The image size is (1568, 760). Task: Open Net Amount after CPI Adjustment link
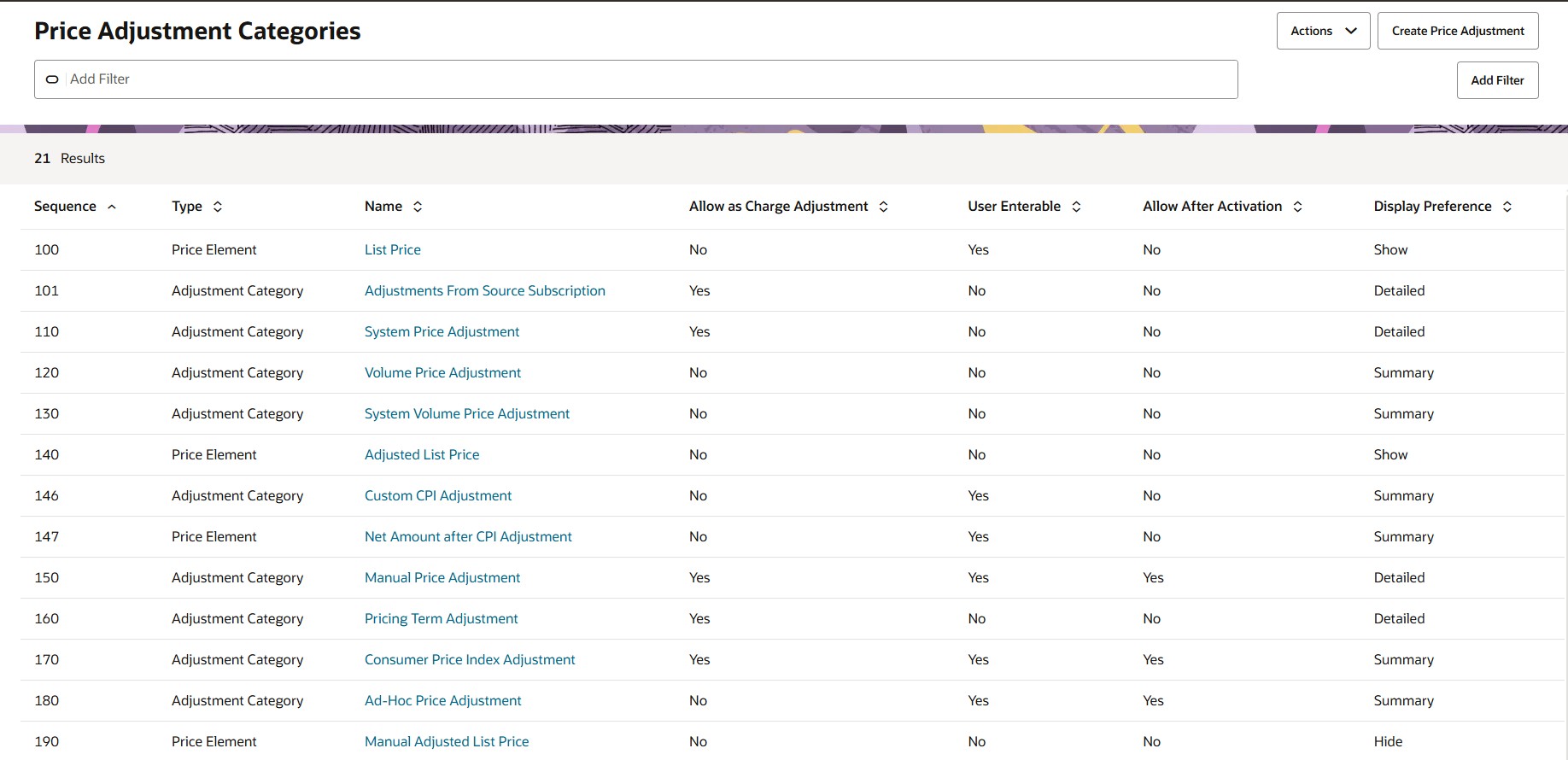(x=468, y=536)
